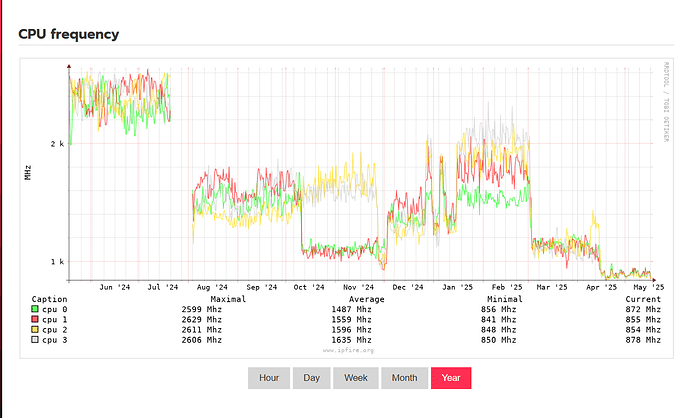Click average value '1596 Mhz'
690x418 pixels.
tap(351, 330)
